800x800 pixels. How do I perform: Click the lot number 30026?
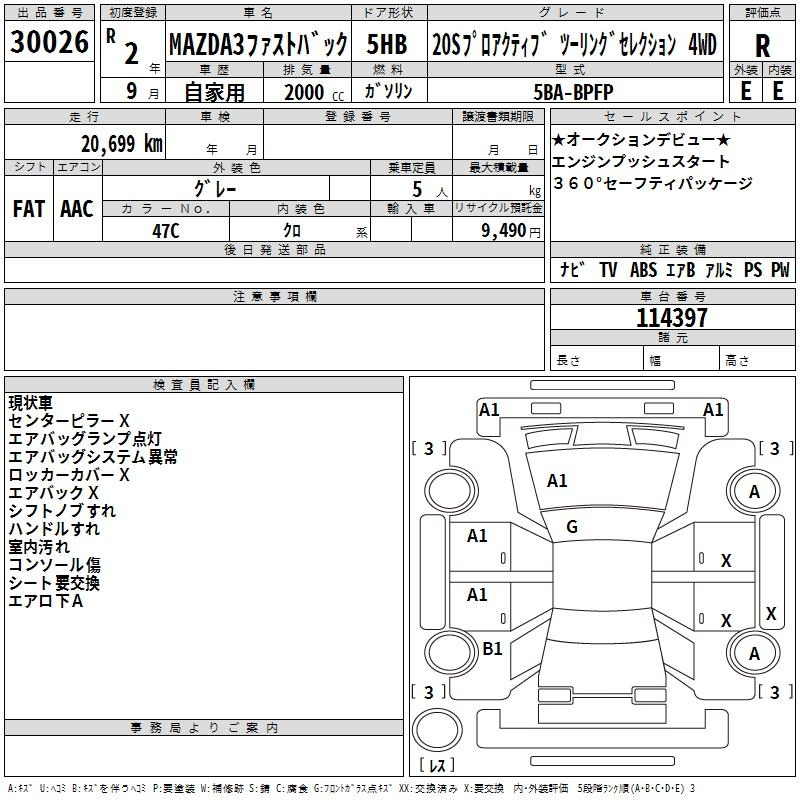[x=49, y=42]
